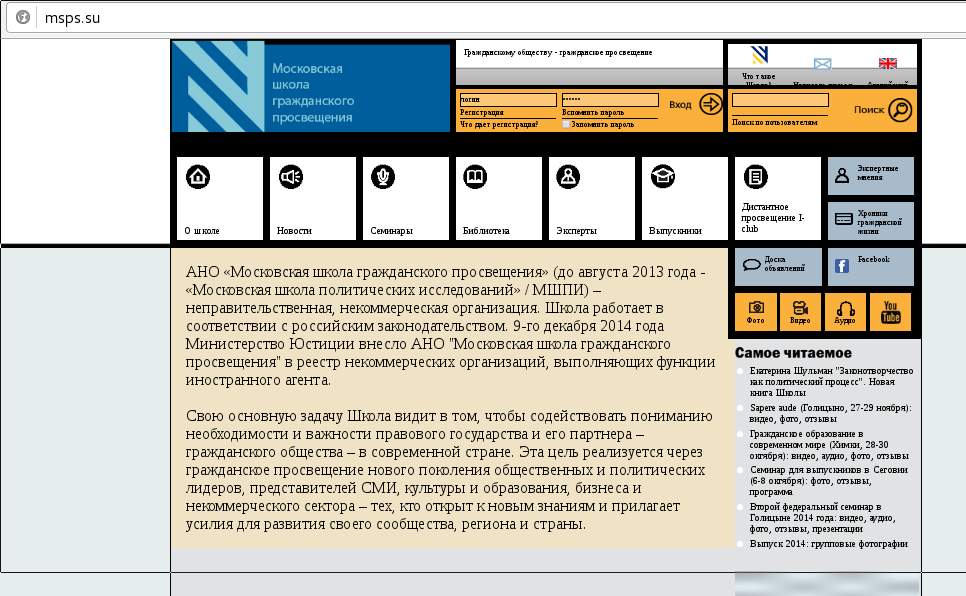Open the Новости menu tile
Viewport: 966px width, 596px height.
[313, 198]
